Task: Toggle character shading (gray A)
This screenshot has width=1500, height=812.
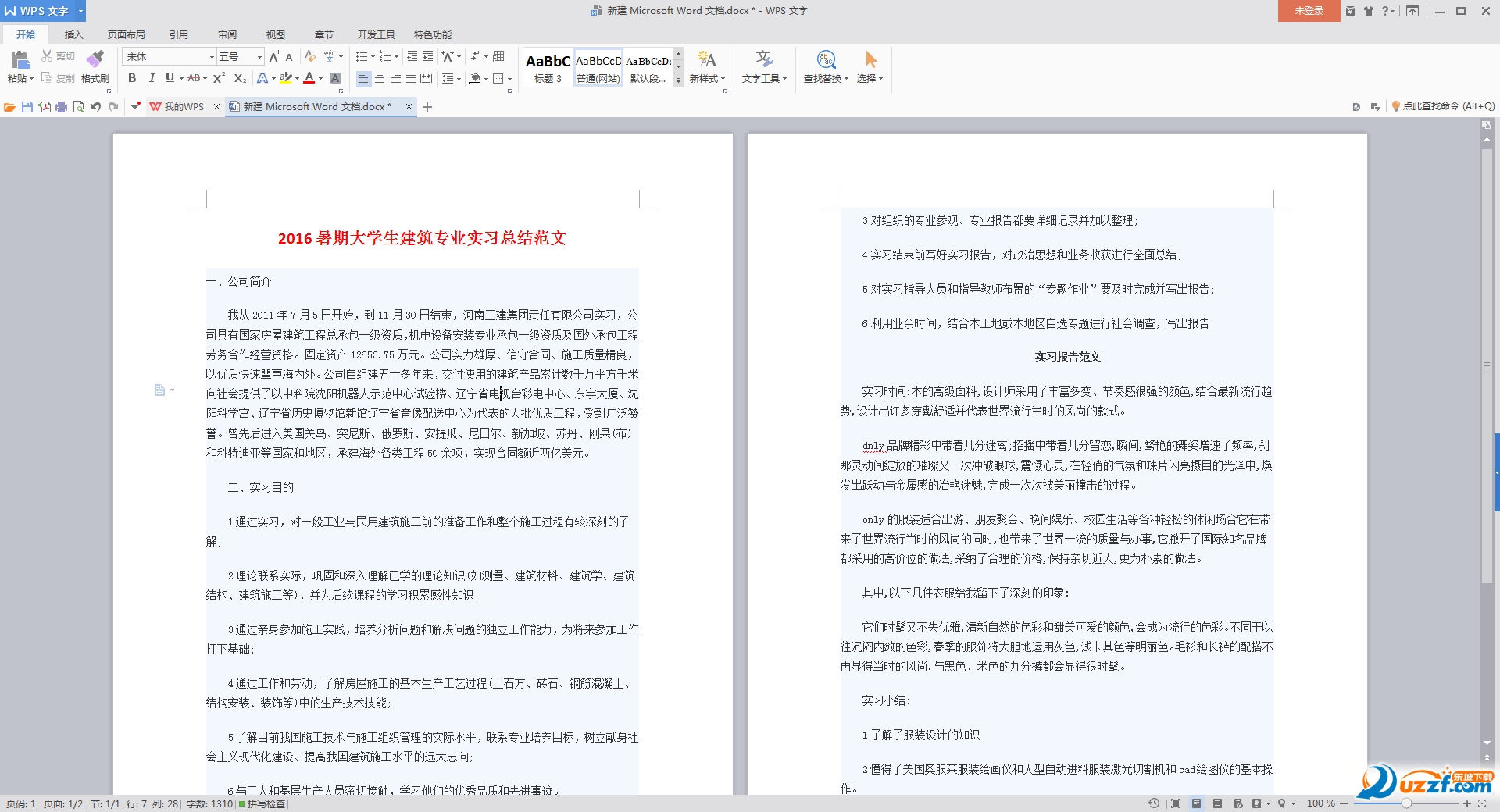Action: click(335, 78)
